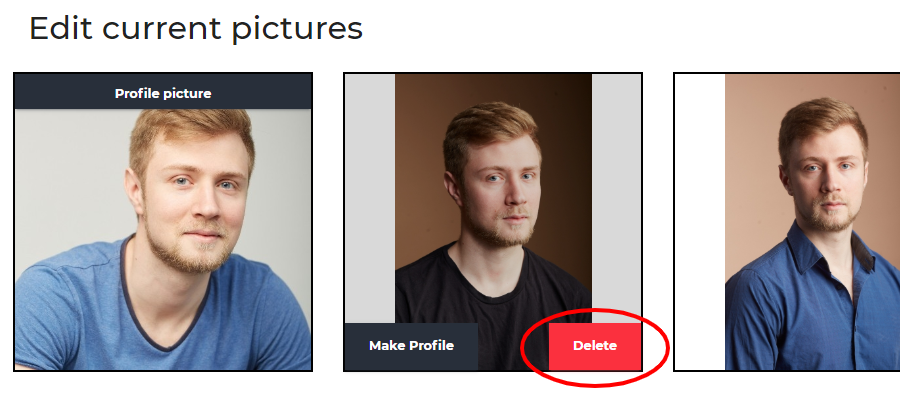Screen dimensions: 900x400
Task: Click the Edit current pictures heading
Action: coord(196,28)
